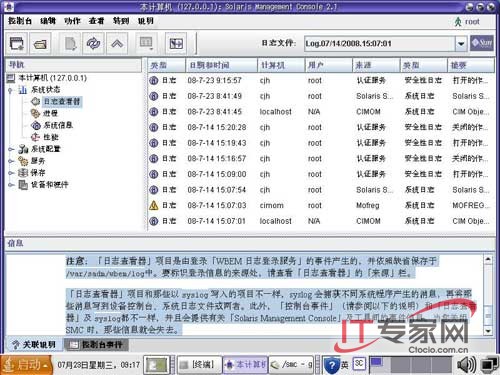Open the 编辑 edit menu
Screen dimensions: 500x375
[48, 21]
